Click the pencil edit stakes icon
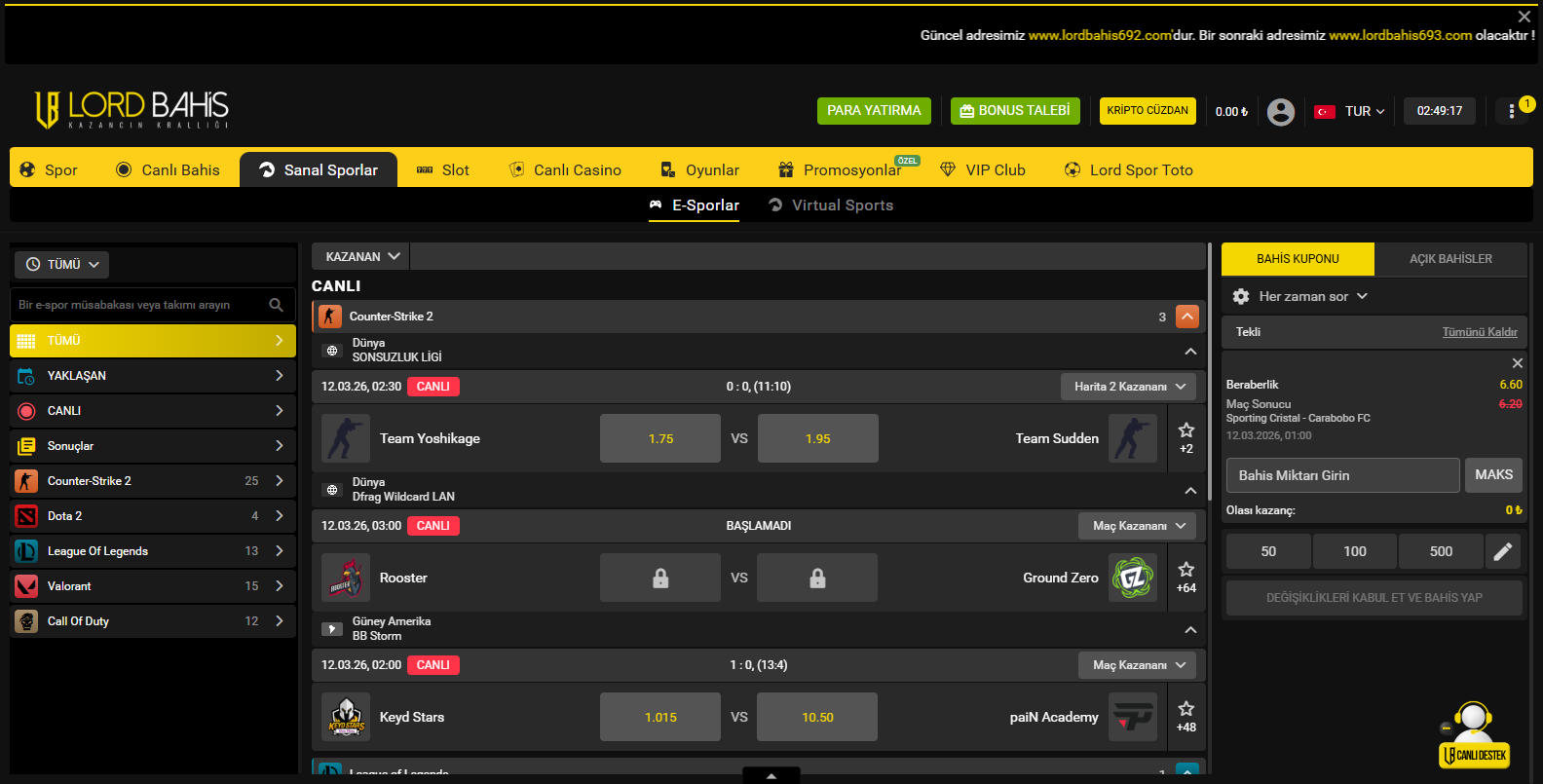The height and width of the screenshot is (784, 1543). point(1503,551)
